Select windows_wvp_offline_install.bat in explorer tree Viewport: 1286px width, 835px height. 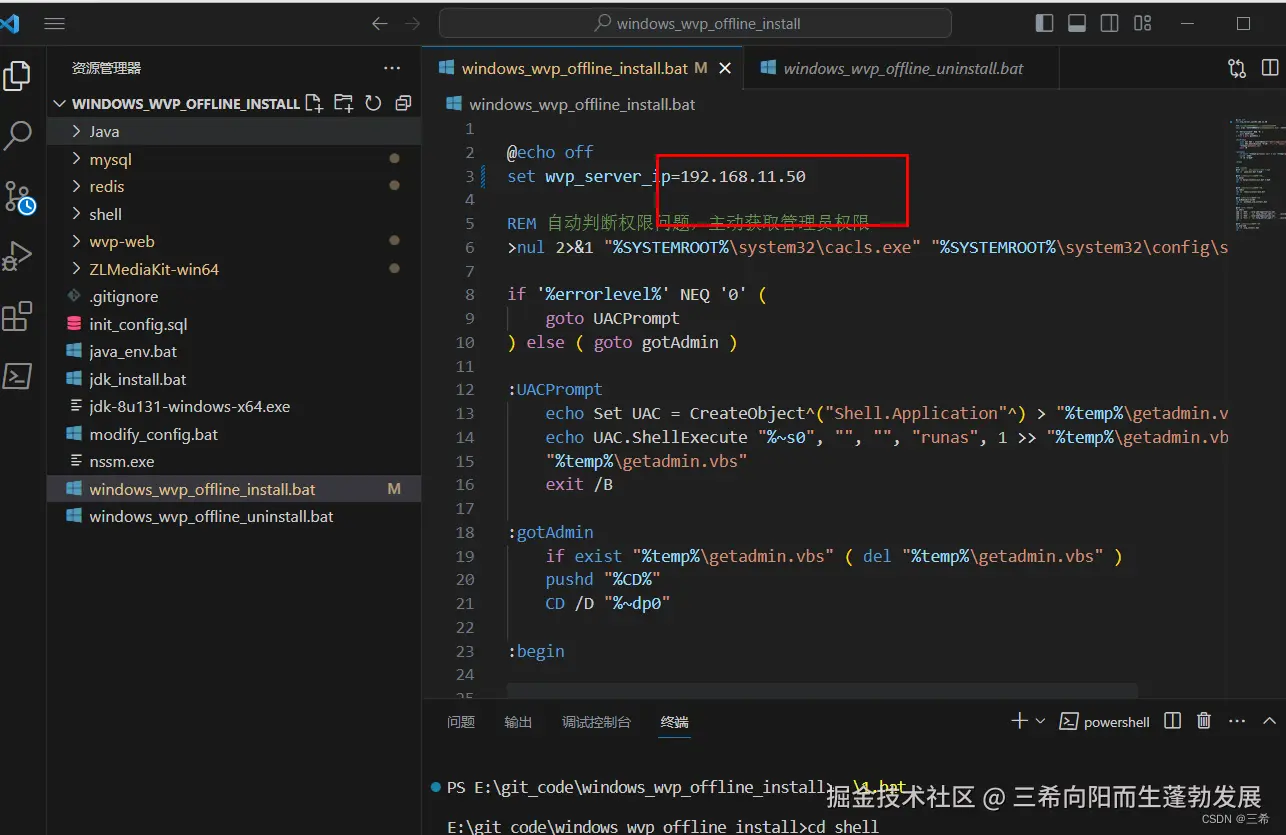[x=234, y=489]
